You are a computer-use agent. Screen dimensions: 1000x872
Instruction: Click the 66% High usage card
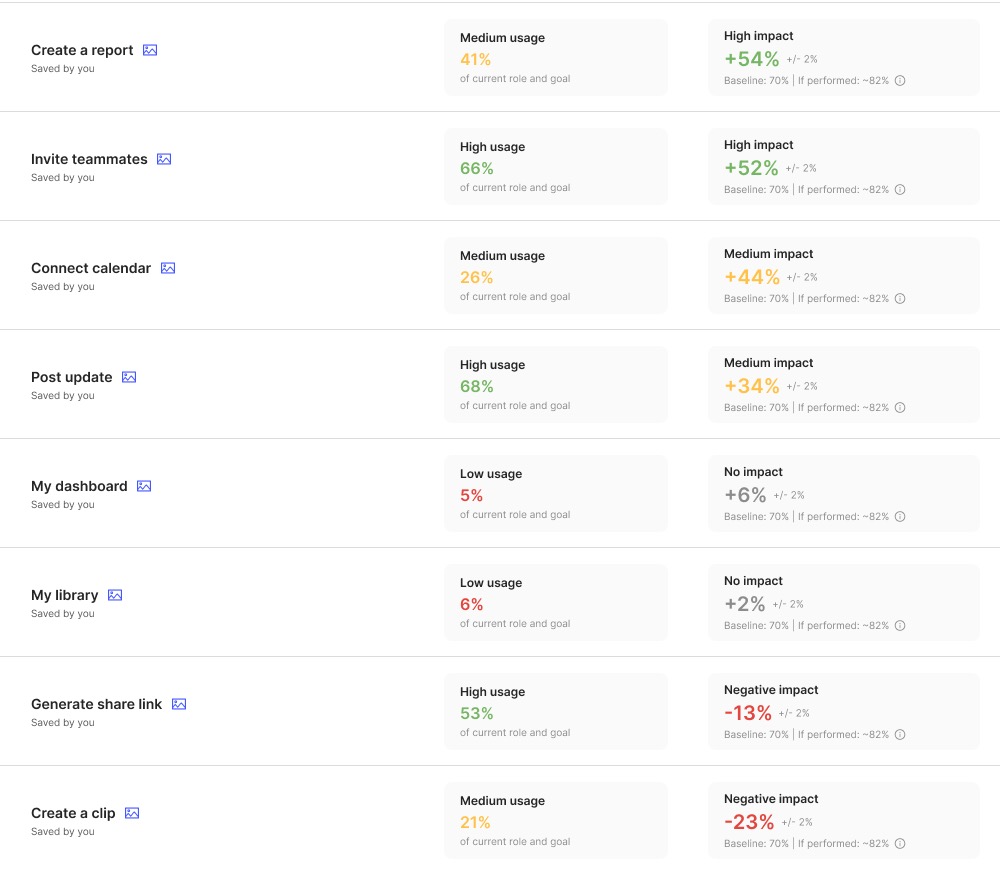coord(556,167)
